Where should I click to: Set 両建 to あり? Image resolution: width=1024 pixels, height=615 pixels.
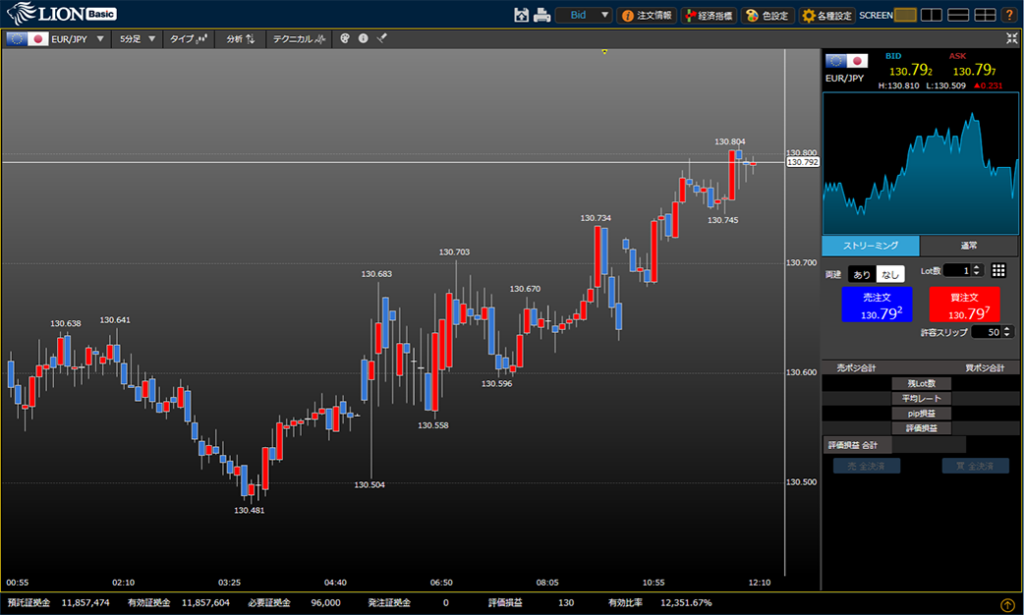[x=861, y=273]
